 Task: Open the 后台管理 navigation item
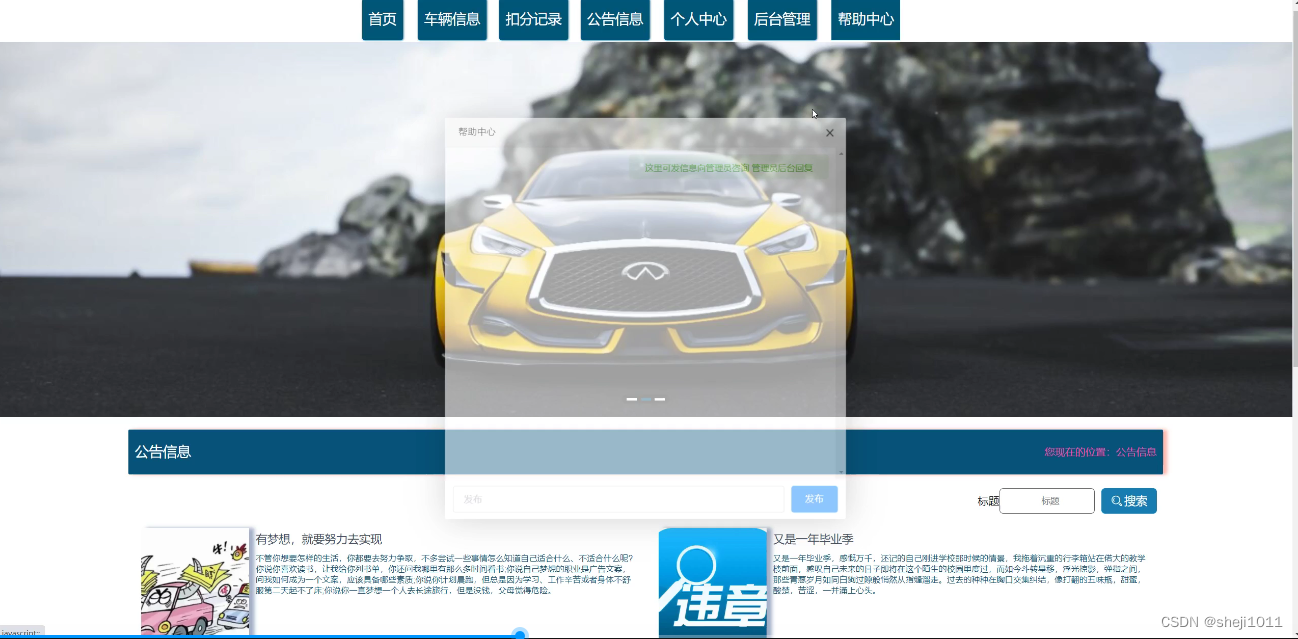782,20
